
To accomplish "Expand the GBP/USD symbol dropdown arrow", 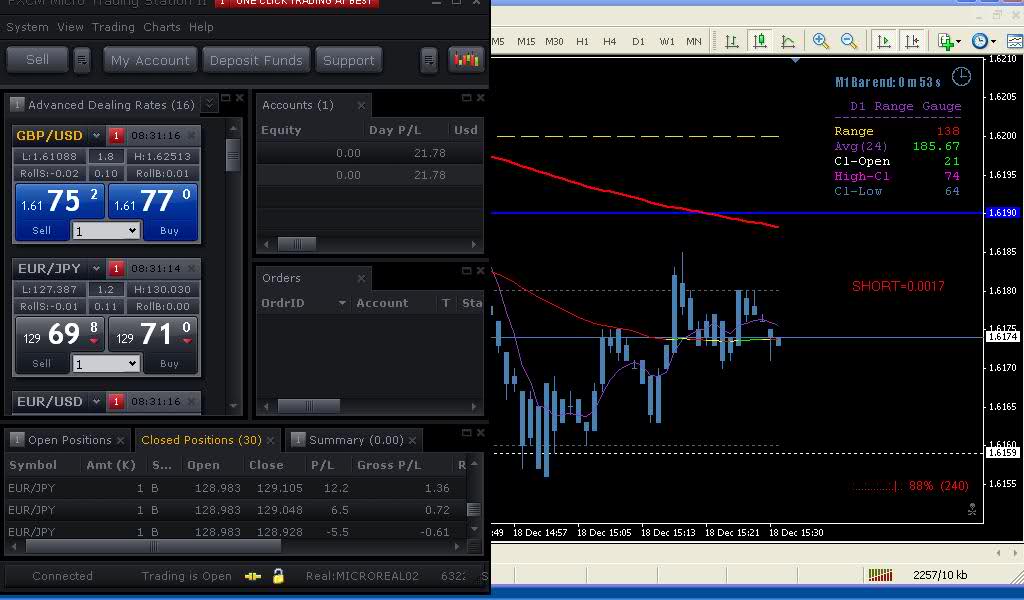I will click(97, 136).
